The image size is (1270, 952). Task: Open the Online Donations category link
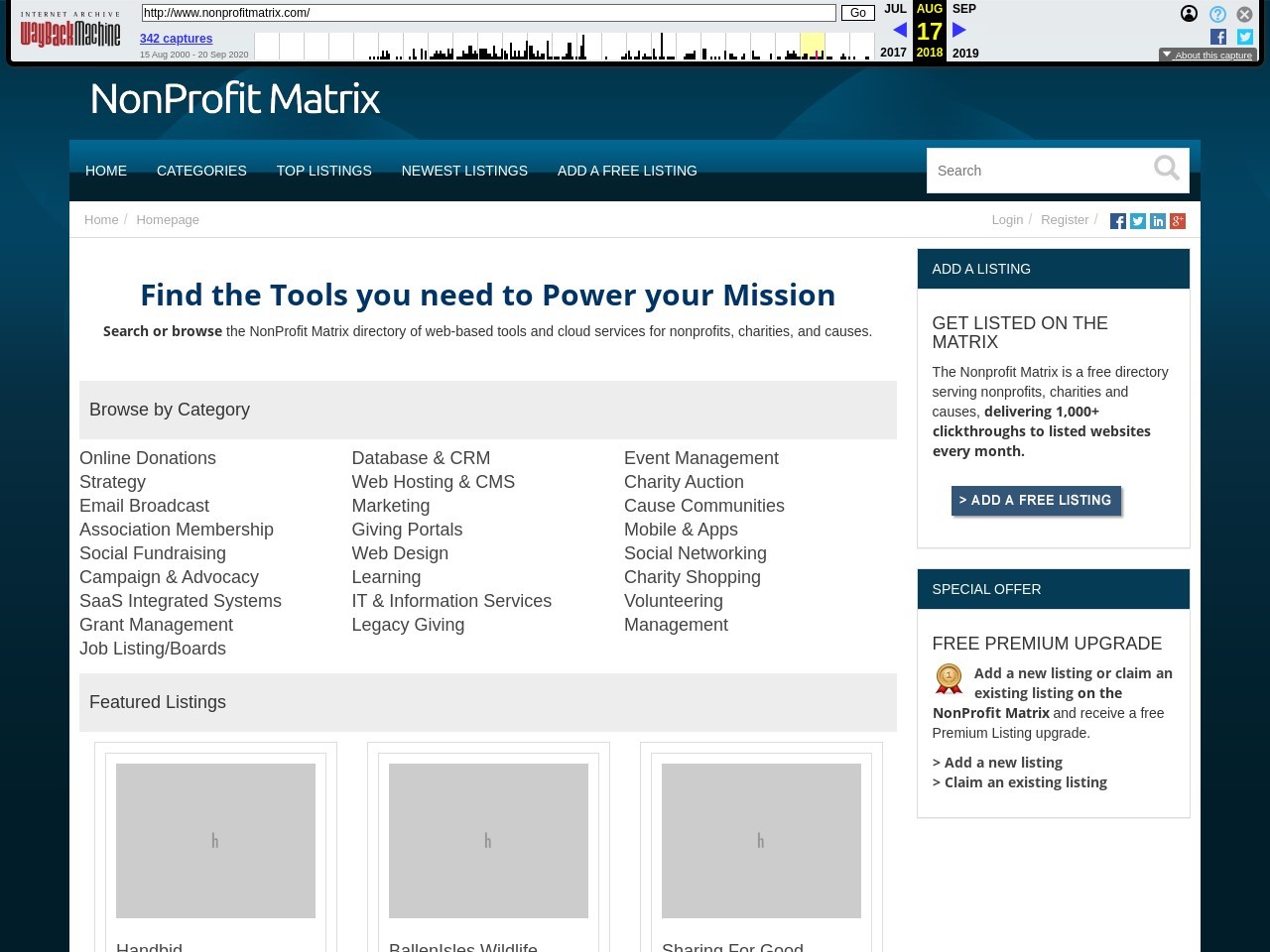coord(148,458)
